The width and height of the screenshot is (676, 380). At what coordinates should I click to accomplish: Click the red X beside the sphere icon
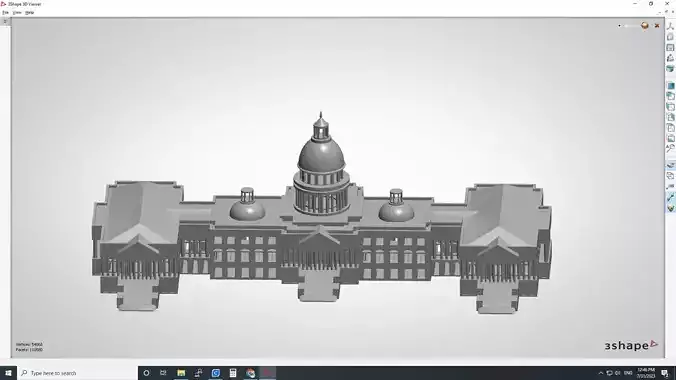[x=657, y=26]
